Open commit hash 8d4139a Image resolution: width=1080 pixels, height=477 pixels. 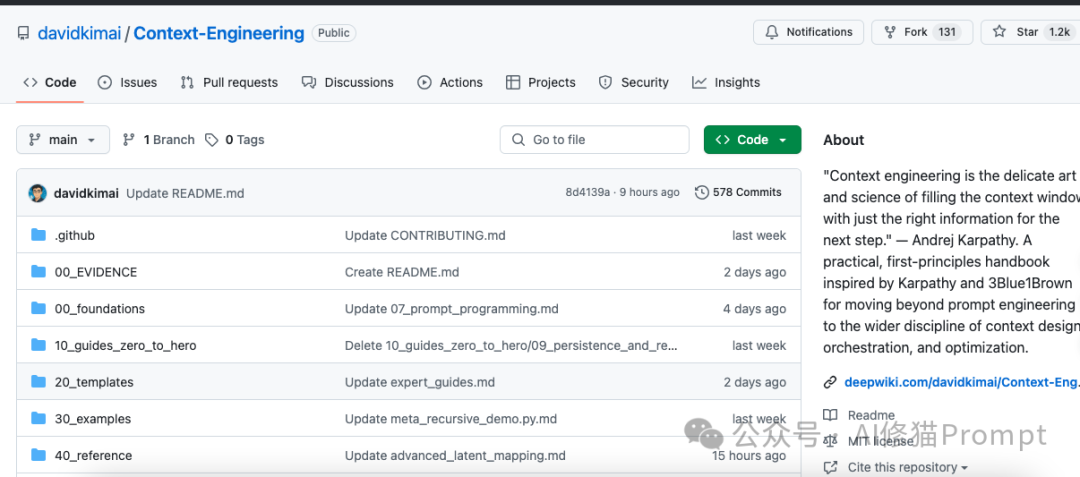point(588,193)
